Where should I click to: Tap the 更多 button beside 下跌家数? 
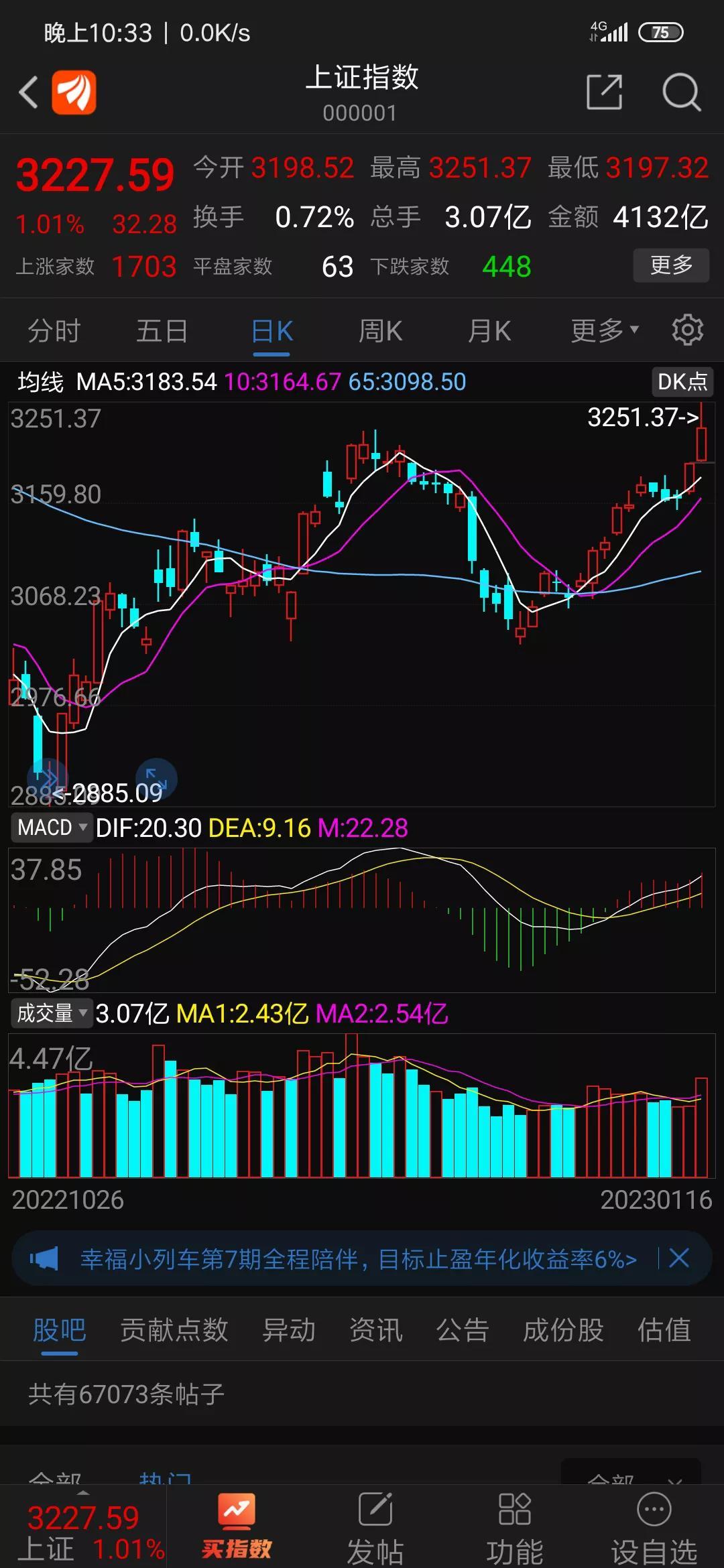(671, 265)
